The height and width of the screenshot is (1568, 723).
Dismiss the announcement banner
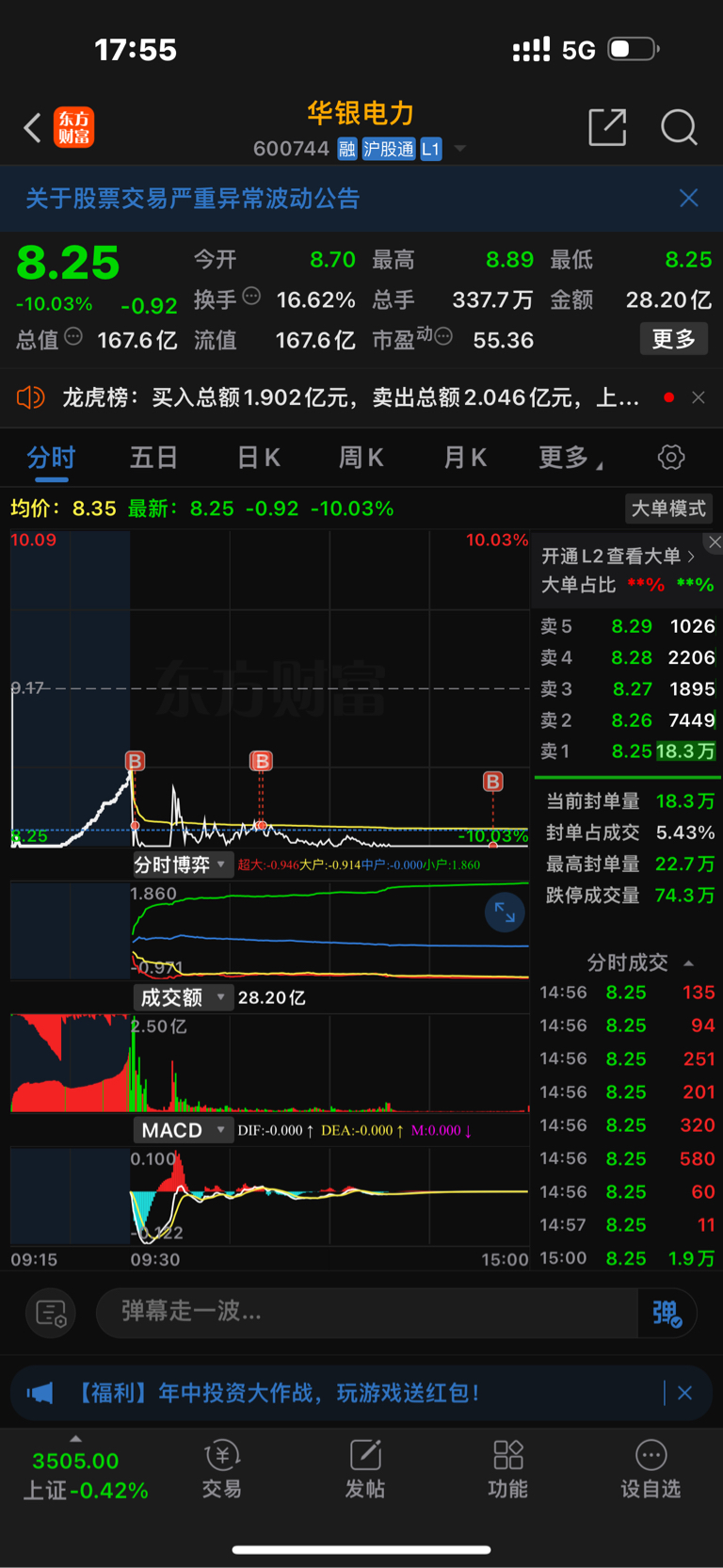(689, 198)
